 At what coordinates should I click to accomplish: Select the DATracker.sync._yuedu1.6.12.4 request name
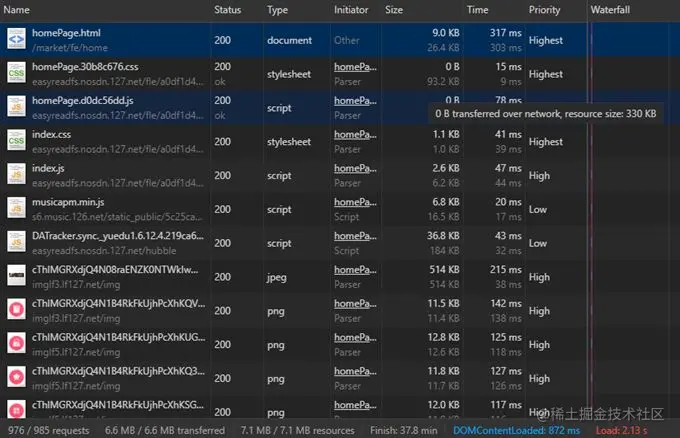click(x=118, y=236)
